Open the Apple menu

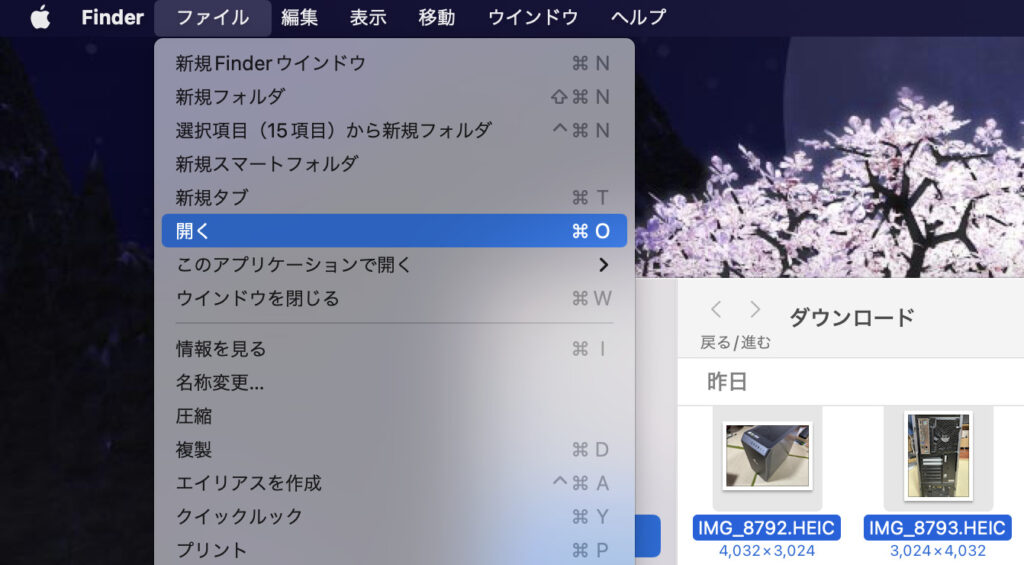pos(40,17)
